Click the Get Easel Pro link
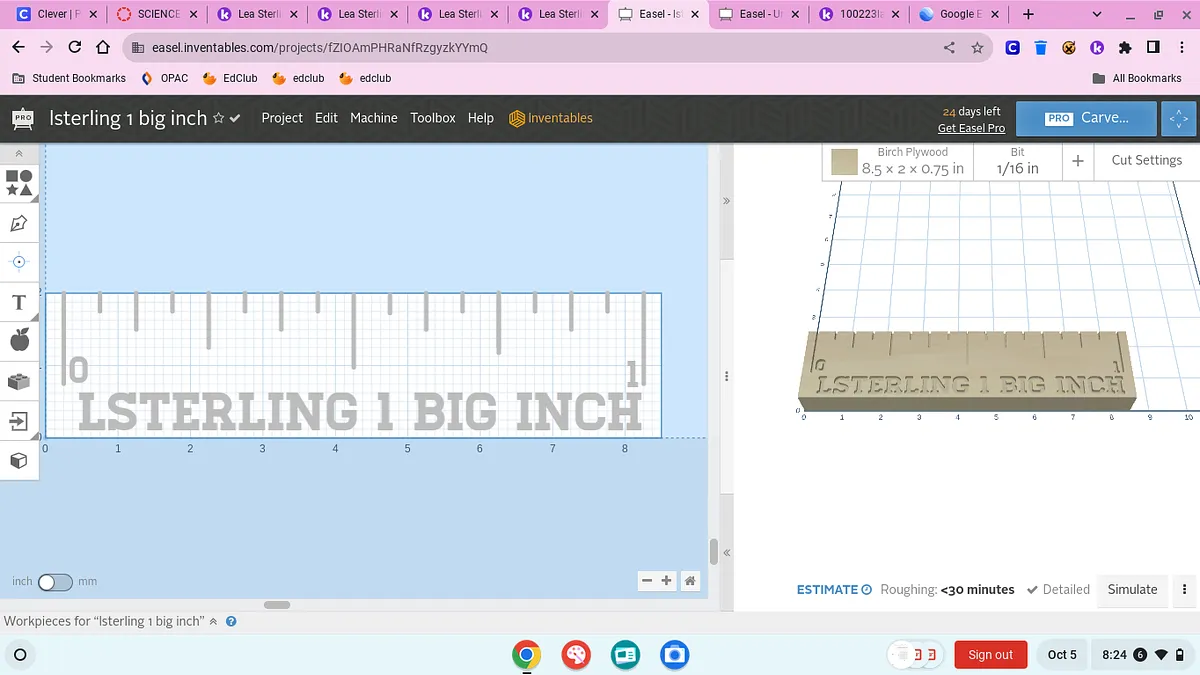1200x675 pixels. (970, 128)
